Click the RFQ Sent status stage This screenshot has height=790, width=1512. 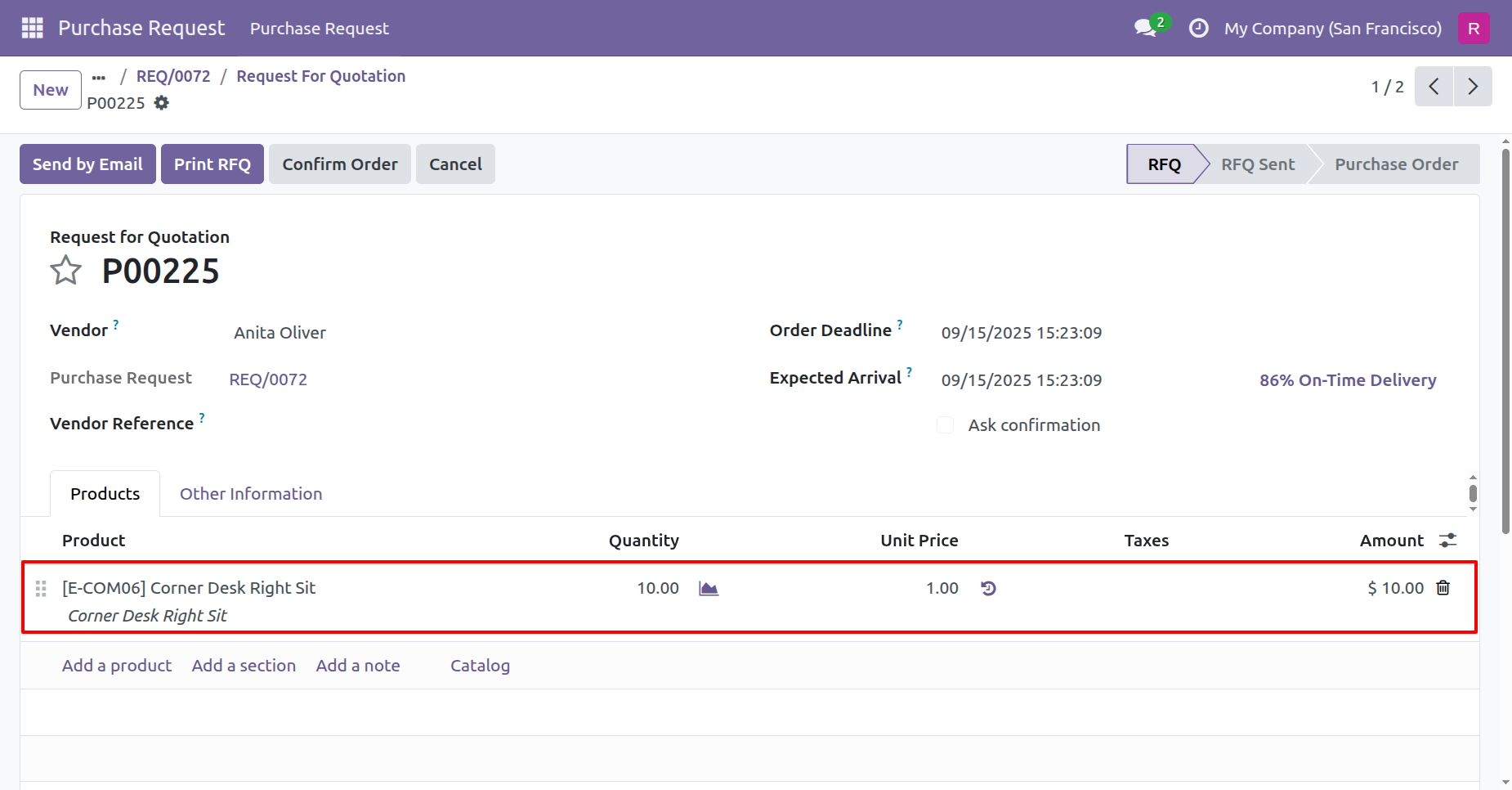(x=1257, y=164)
